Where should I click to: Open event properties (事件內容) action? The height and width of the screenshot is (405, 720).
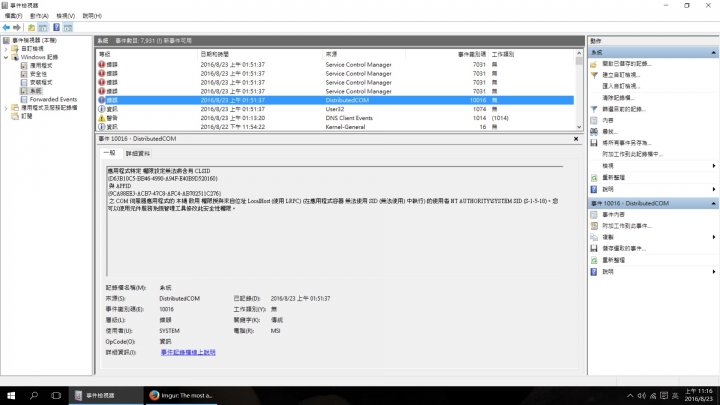(x=613, y=214)
